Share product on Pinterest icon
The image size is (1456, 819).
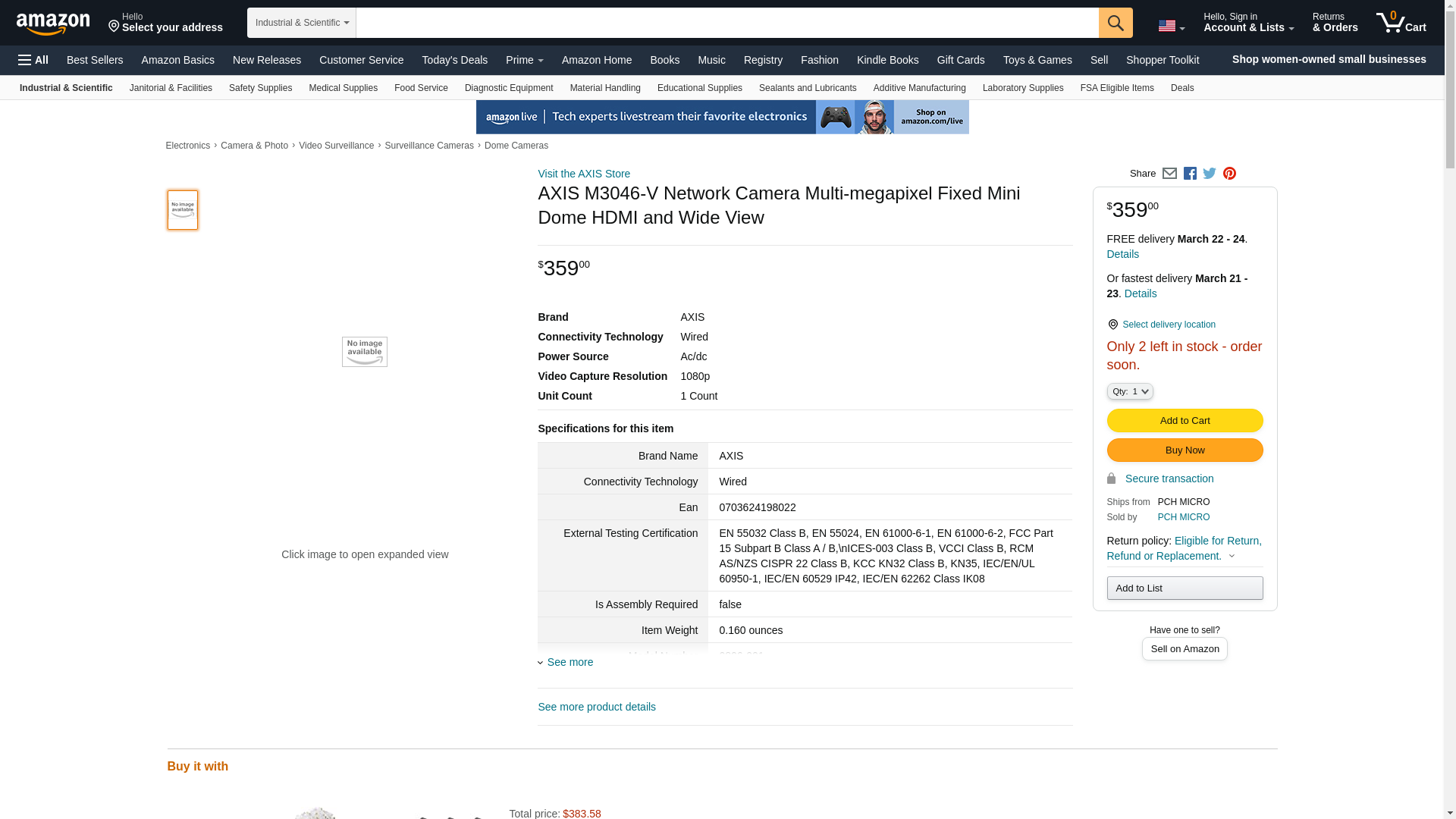(x=1229, y=174)
